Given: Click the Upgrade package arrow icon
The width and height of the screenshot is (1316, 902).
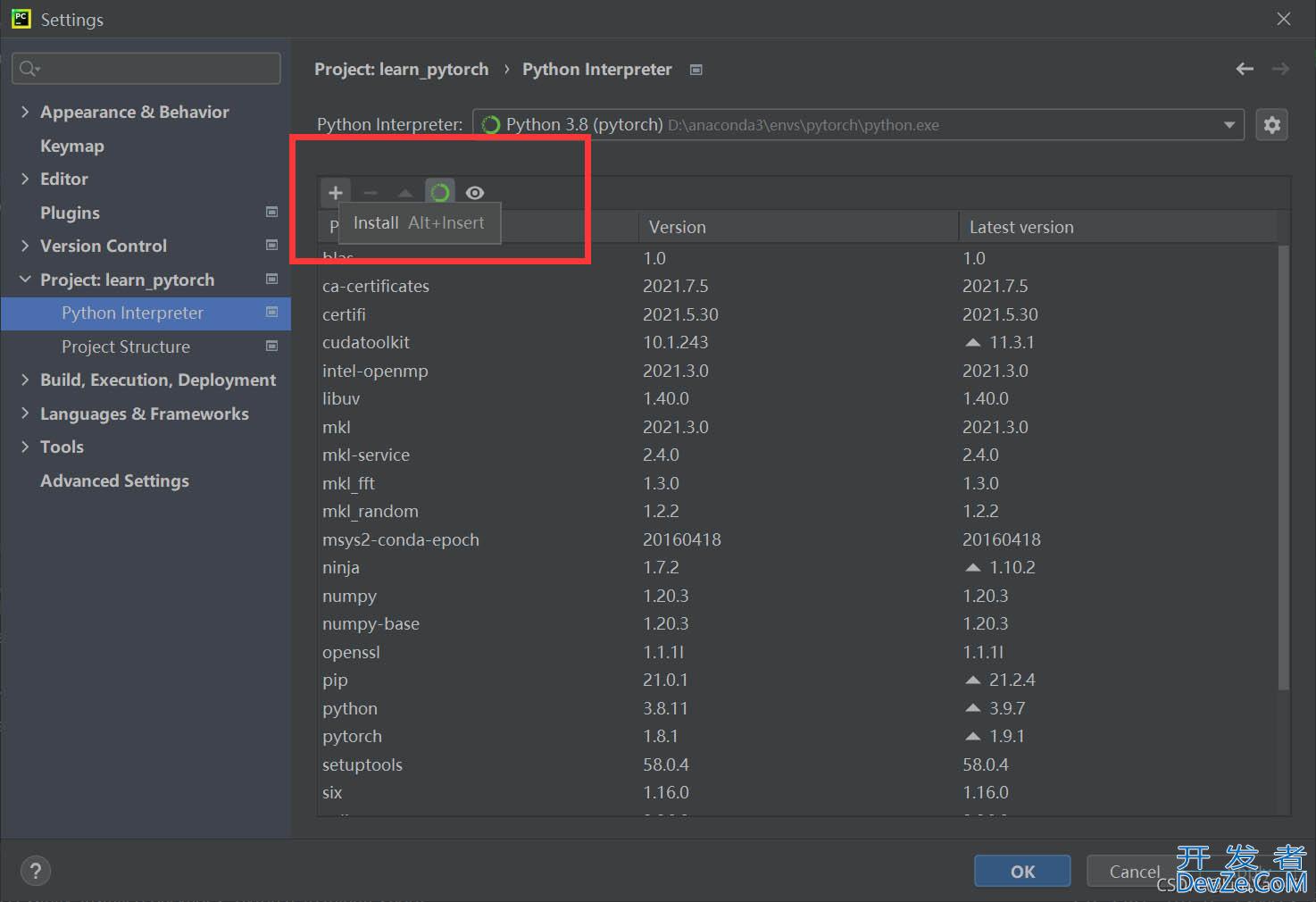Looking at the screenshot, I should 405,193.
